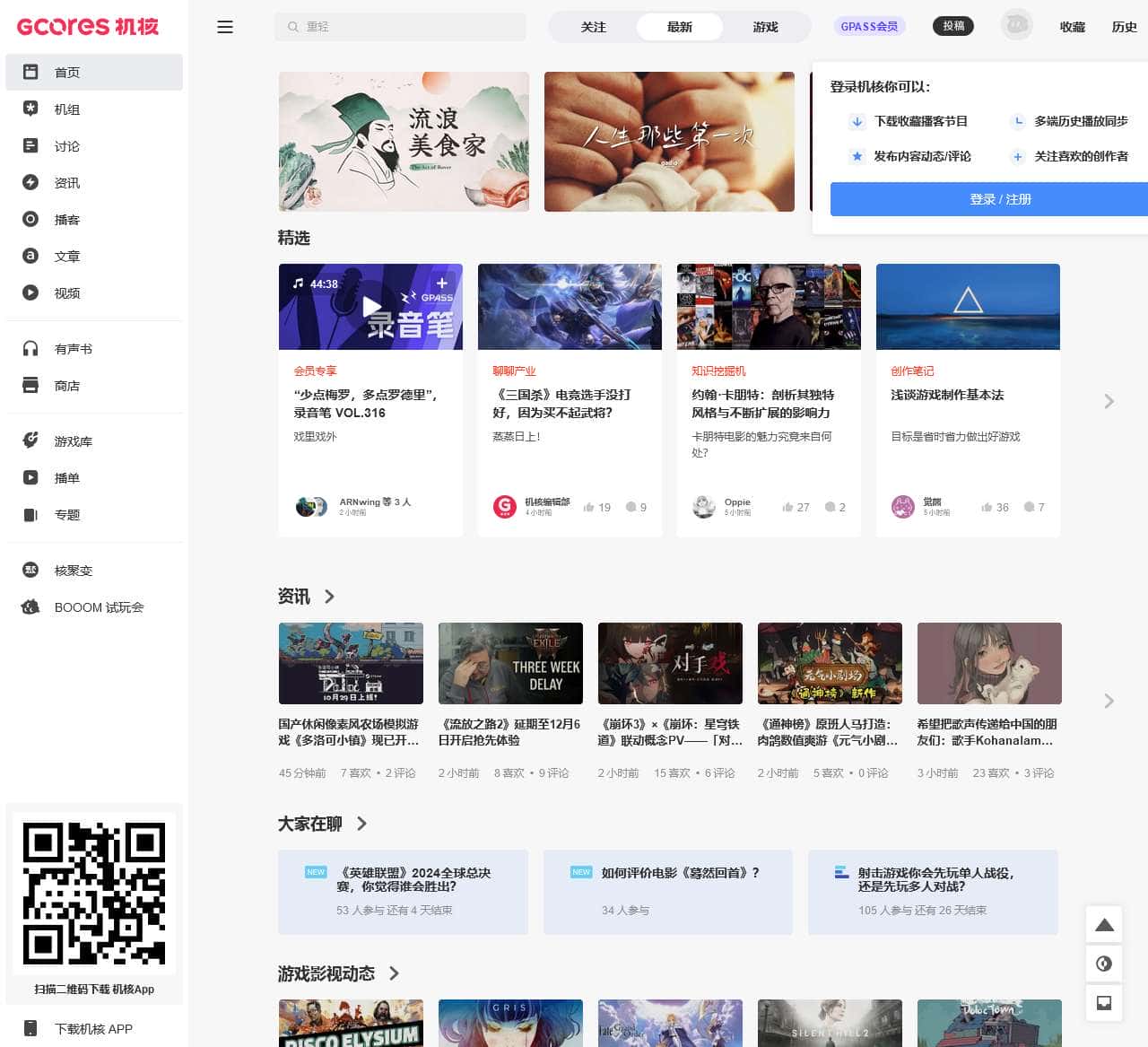
Task: Expand 大家在聊 section chevron
Action: click(361, 824)
